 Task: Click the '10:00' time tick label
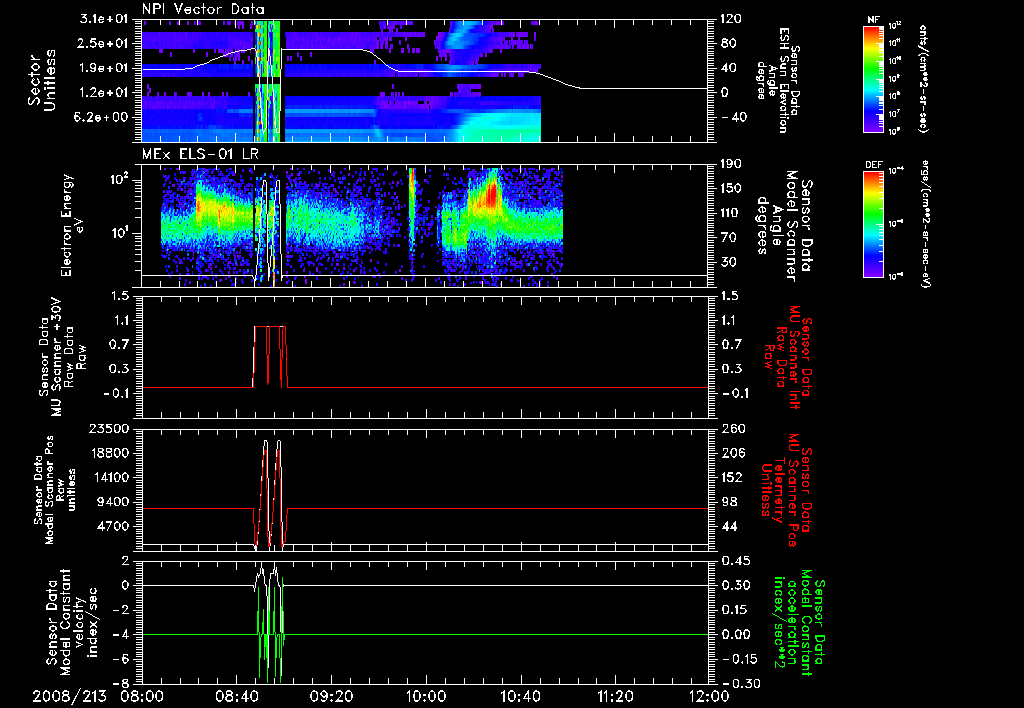click(x=426, y=697)
